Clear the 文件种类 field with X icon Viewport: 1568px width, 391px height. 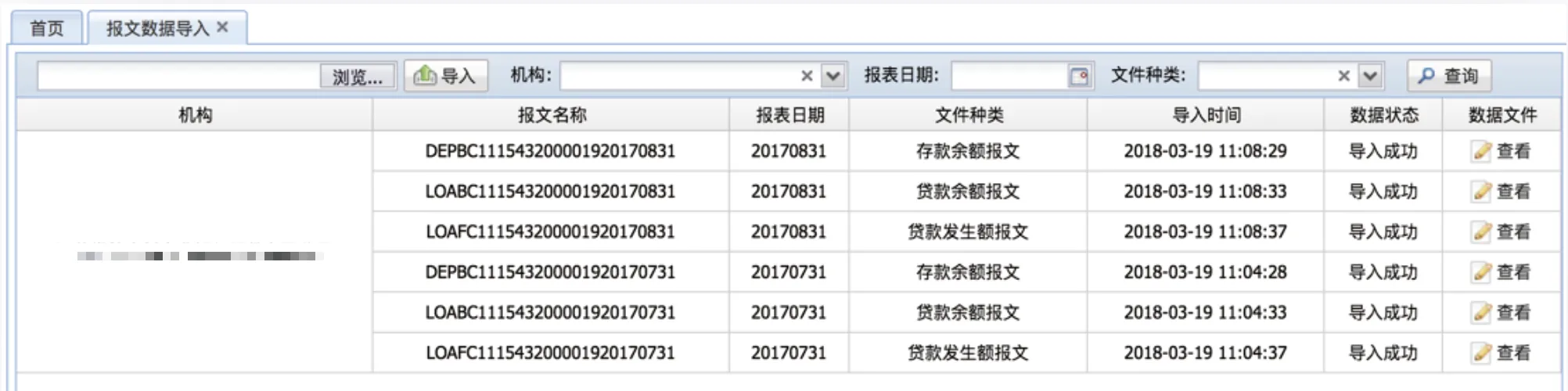(1343, 76)
